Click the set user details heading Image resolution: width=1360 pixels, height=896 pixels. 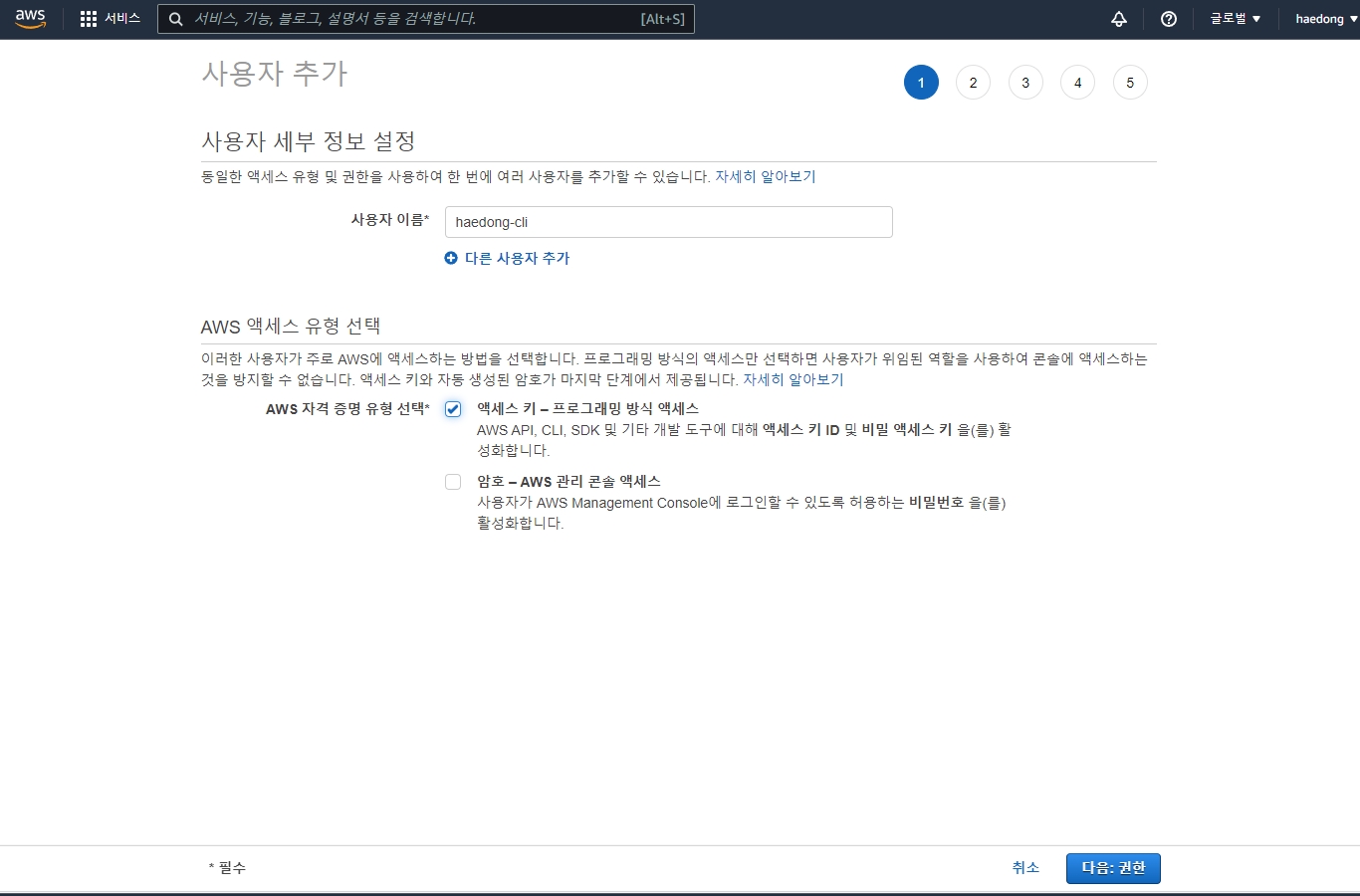point(309,141)
